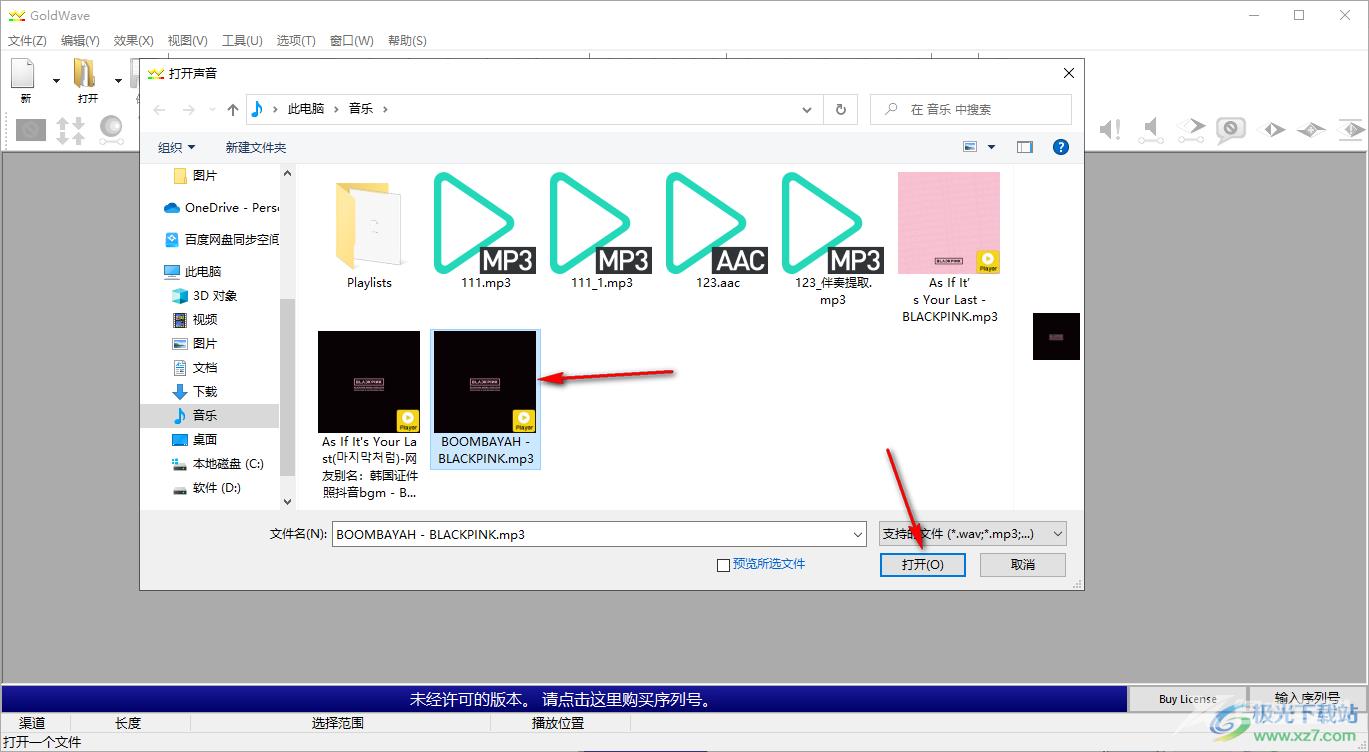Open the 工具(U) menu
The image size is (1369, 752).
coord(241,41)
